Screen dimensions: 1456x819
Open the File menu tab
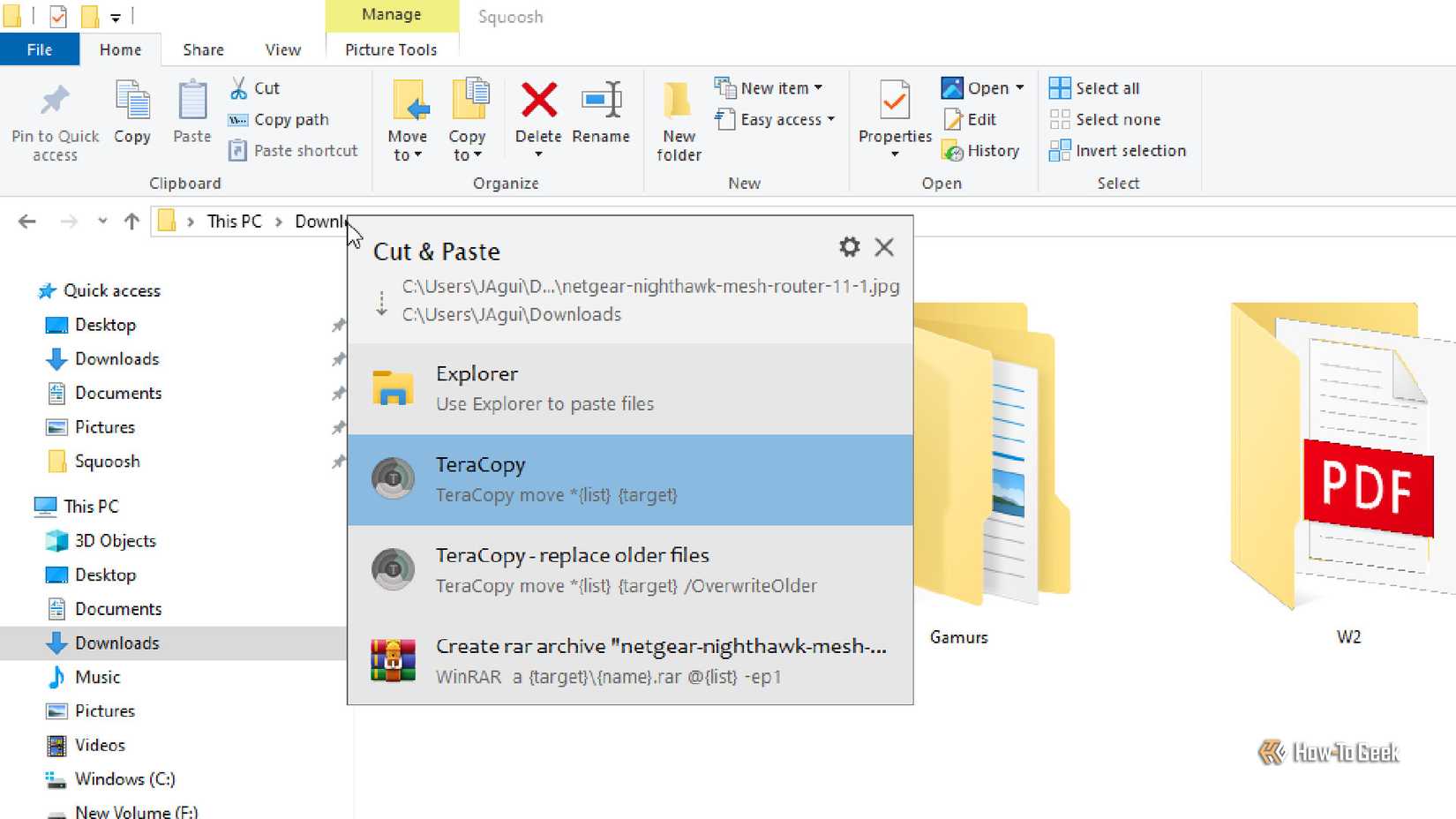pos(40,49)
